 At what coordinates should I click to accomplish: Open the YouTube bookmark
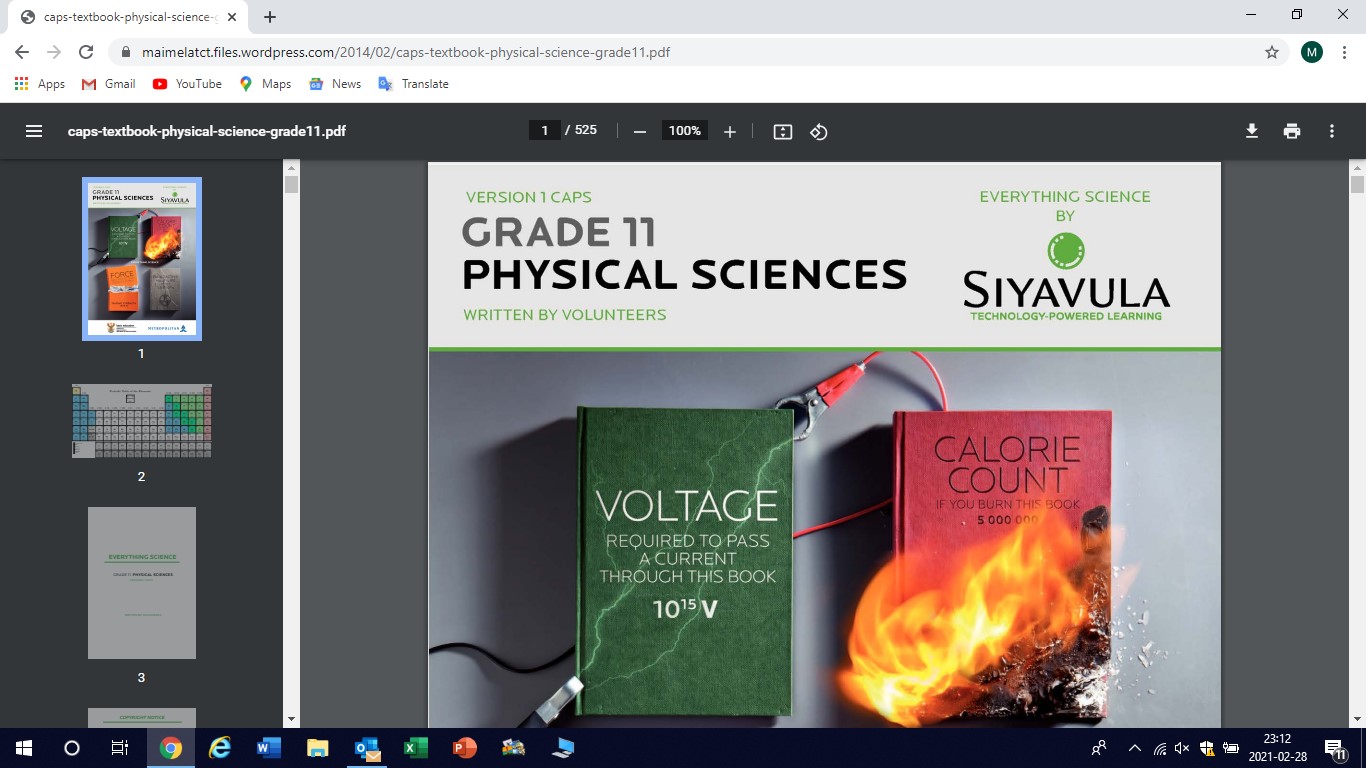(187, 84)
